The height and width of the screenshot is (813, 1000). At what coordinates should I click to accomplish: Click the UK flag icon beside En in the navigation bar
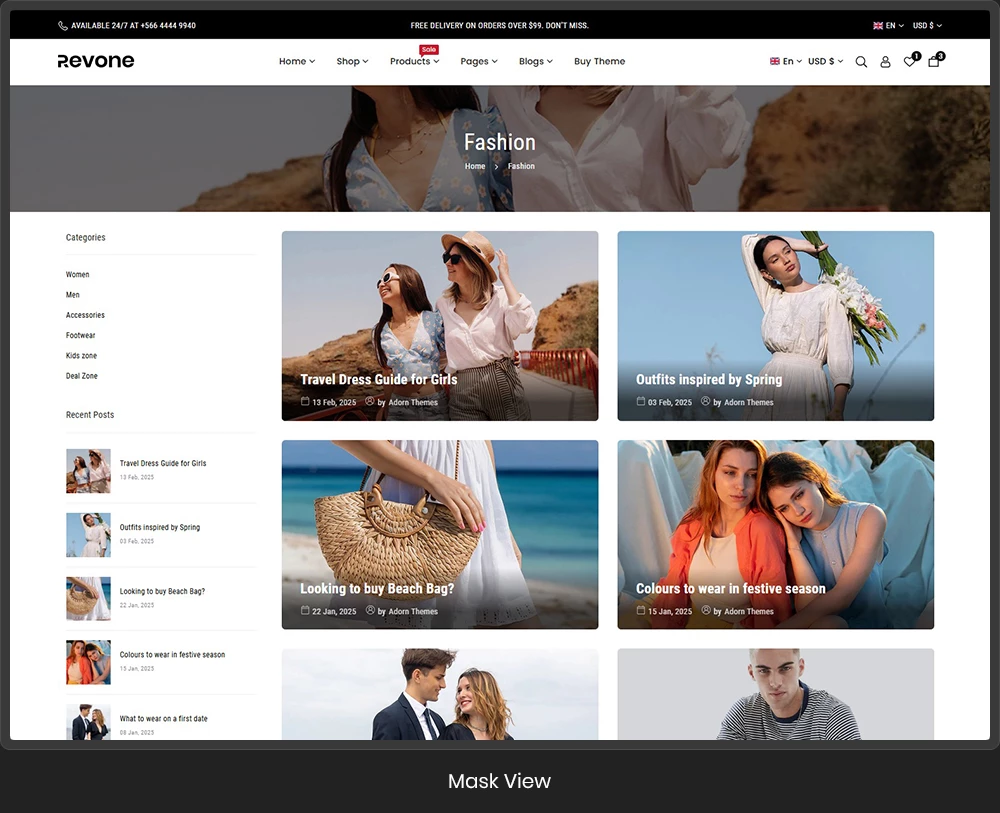click(774, 61)
